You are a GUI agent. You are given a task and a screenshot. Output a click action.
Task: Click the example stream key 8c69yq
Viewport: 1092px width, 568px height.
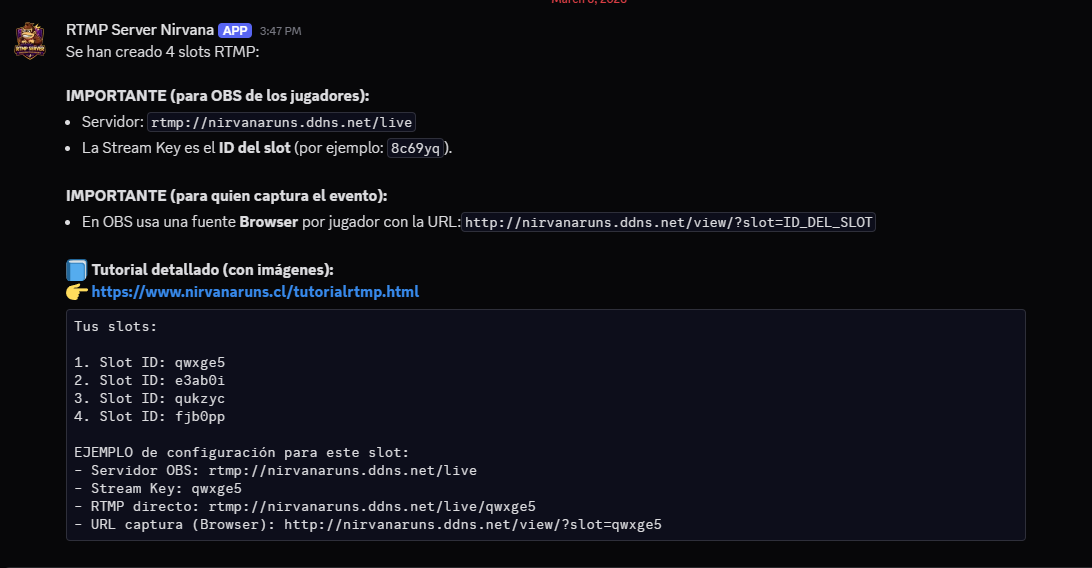(415, 148)
